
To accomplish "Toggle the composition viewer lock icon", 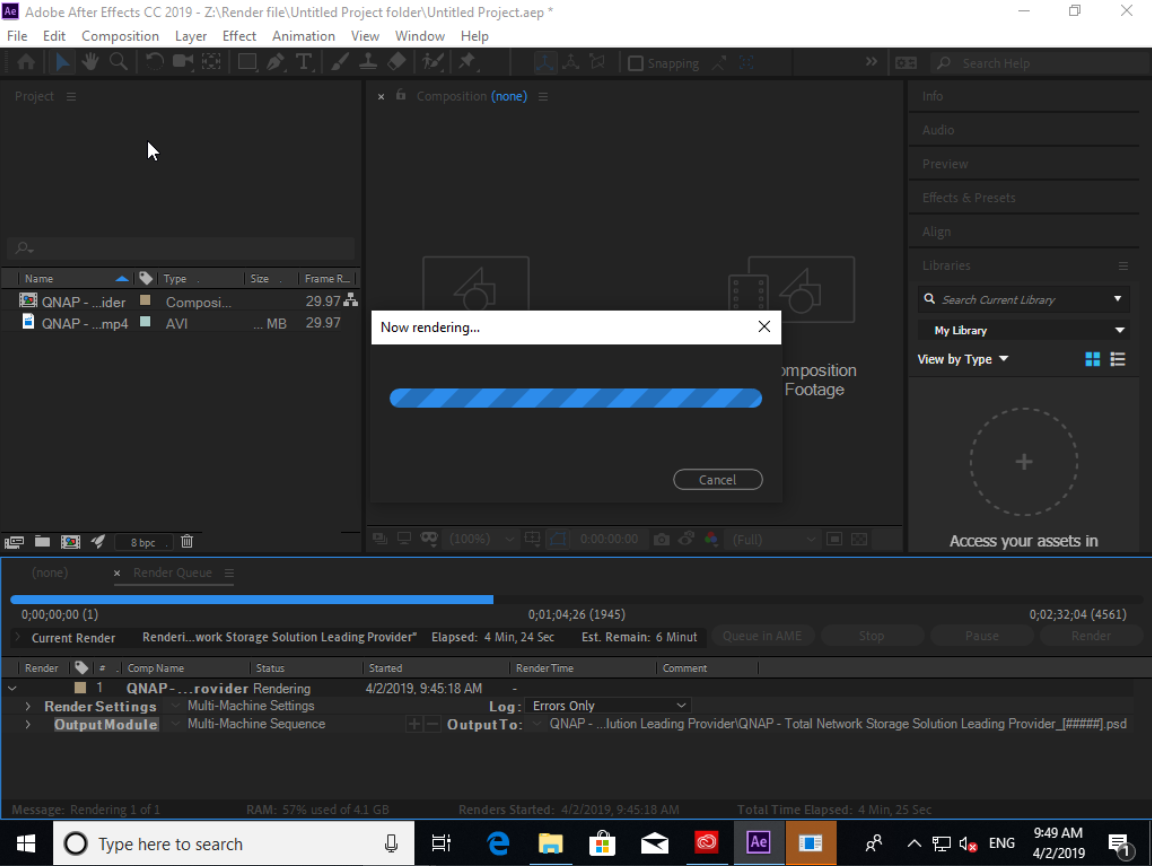I will 400,95.
